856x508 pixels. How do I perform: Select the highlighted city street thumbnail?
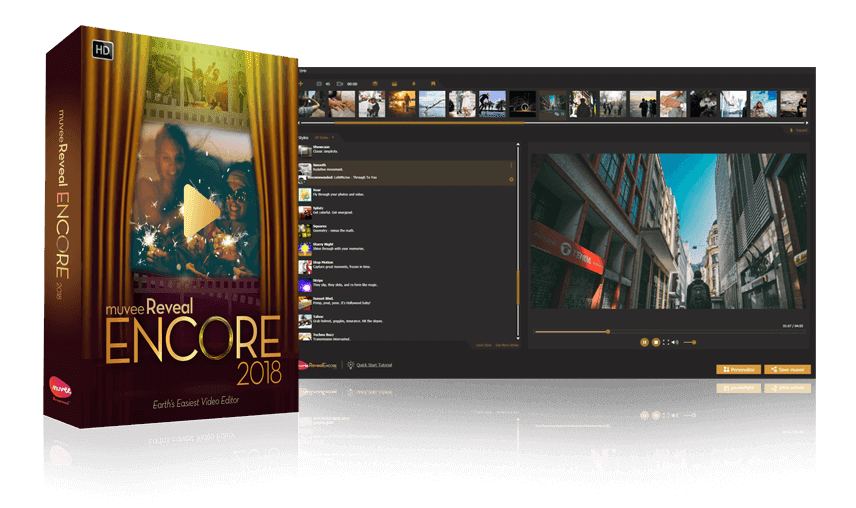coord(552,104)
